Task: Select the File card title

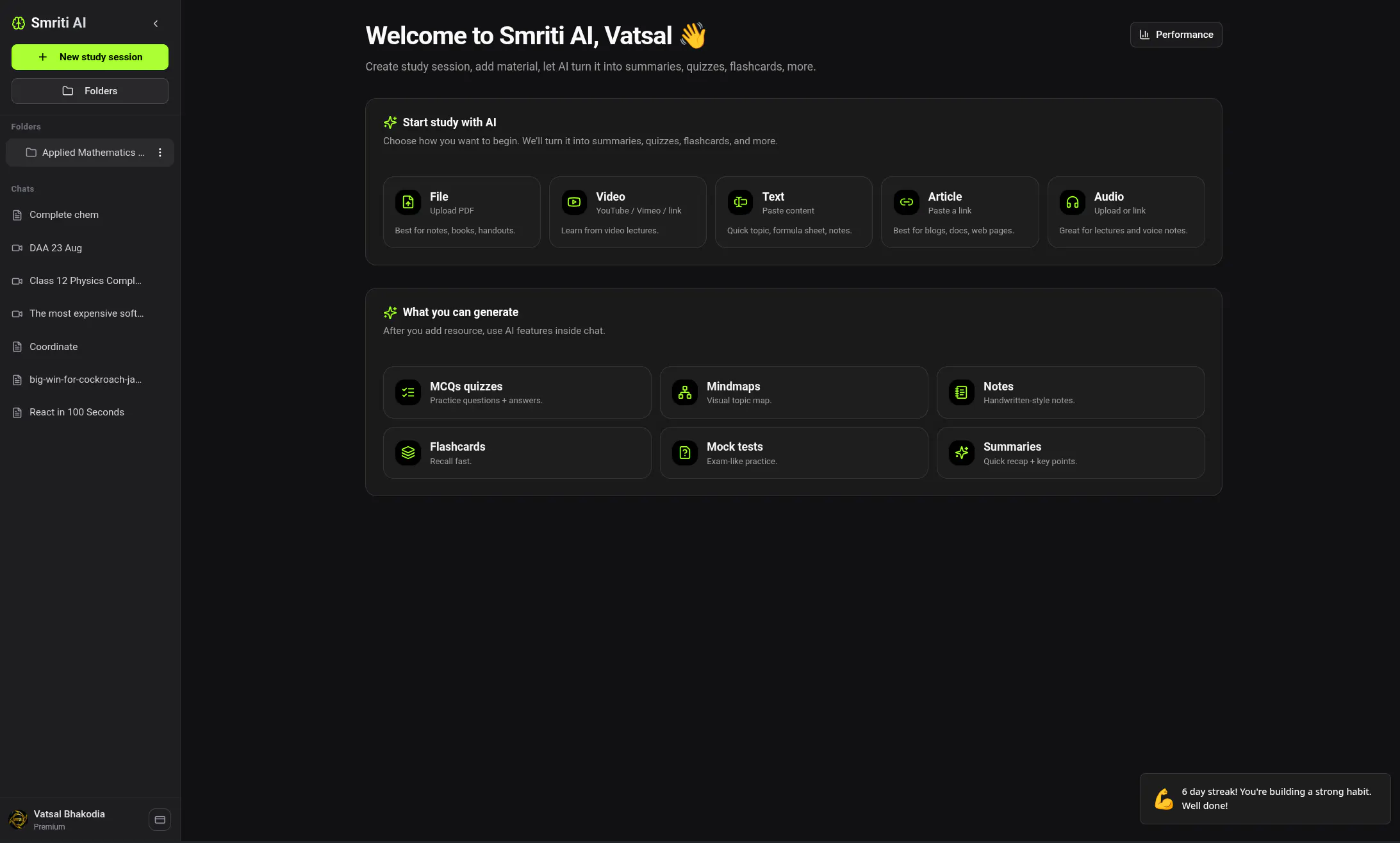Action: (439, 197)
